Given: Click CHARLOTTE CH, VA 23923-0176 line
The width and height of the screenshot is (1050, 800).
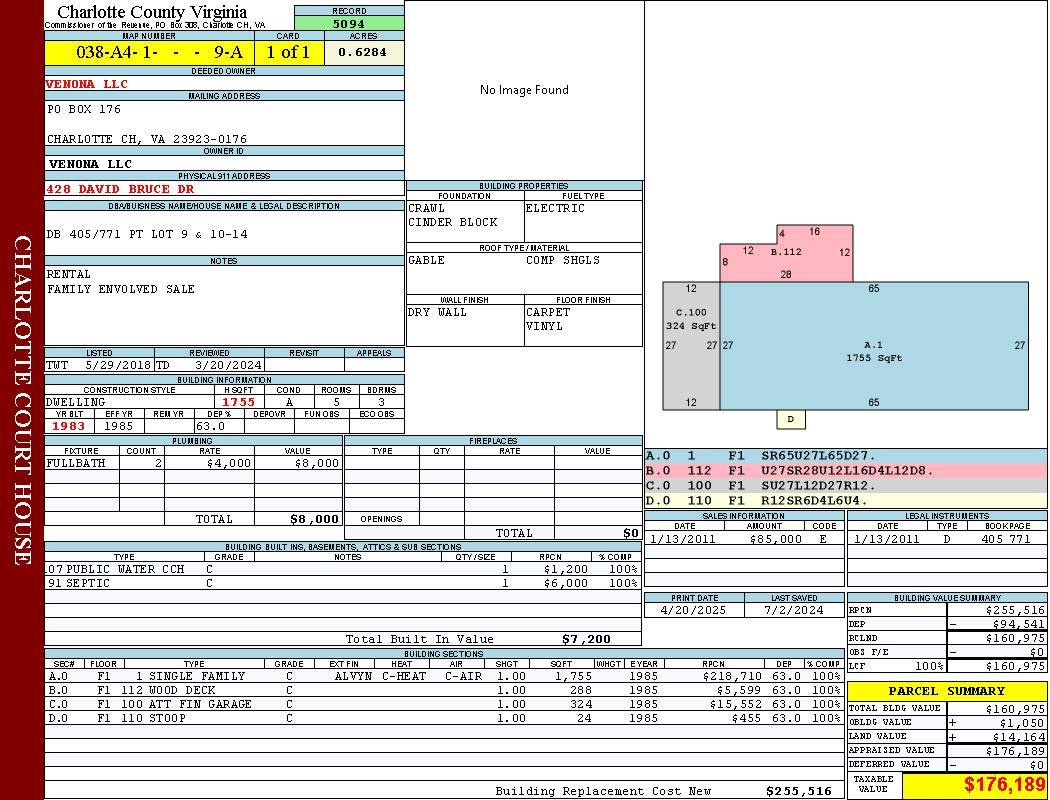Looking at the screenshot, I should pyautogui.click(x=147, y=139).
